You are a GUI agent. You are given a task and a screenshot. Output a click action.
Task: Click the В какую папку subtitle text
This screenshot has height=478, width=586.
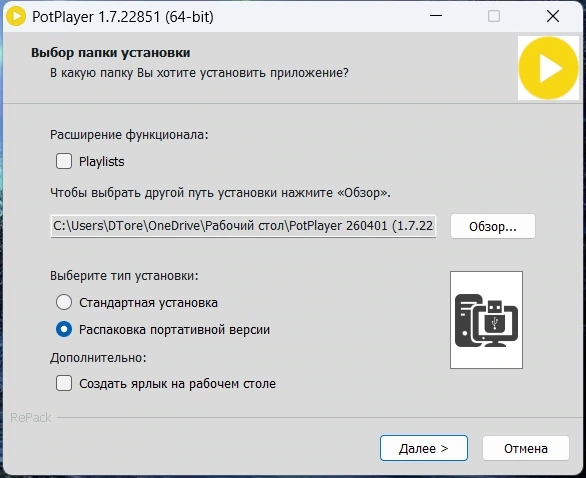199,73
